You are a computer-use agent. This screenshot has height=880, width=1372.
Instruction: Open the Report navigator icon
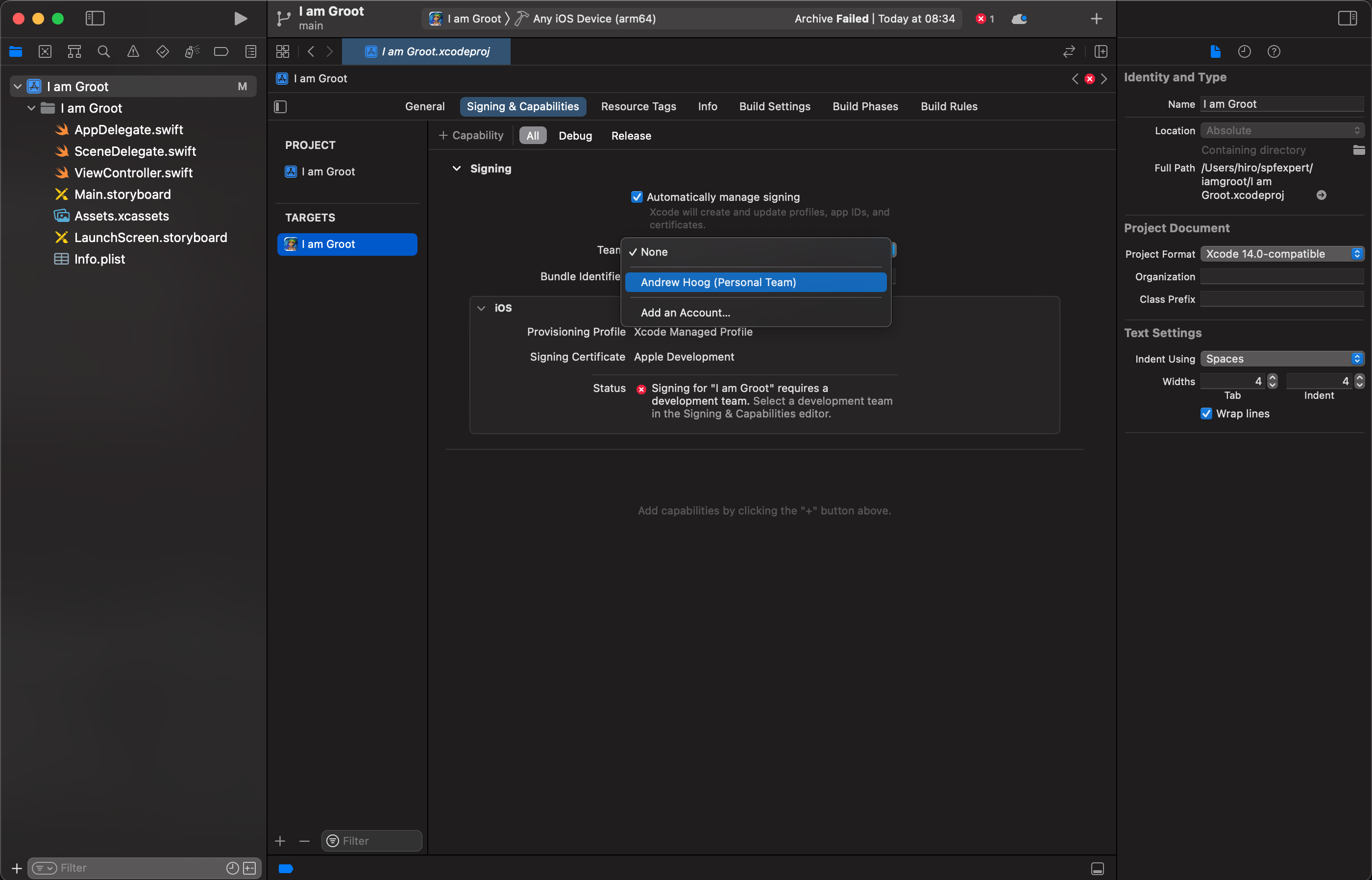tap(251, 51)
